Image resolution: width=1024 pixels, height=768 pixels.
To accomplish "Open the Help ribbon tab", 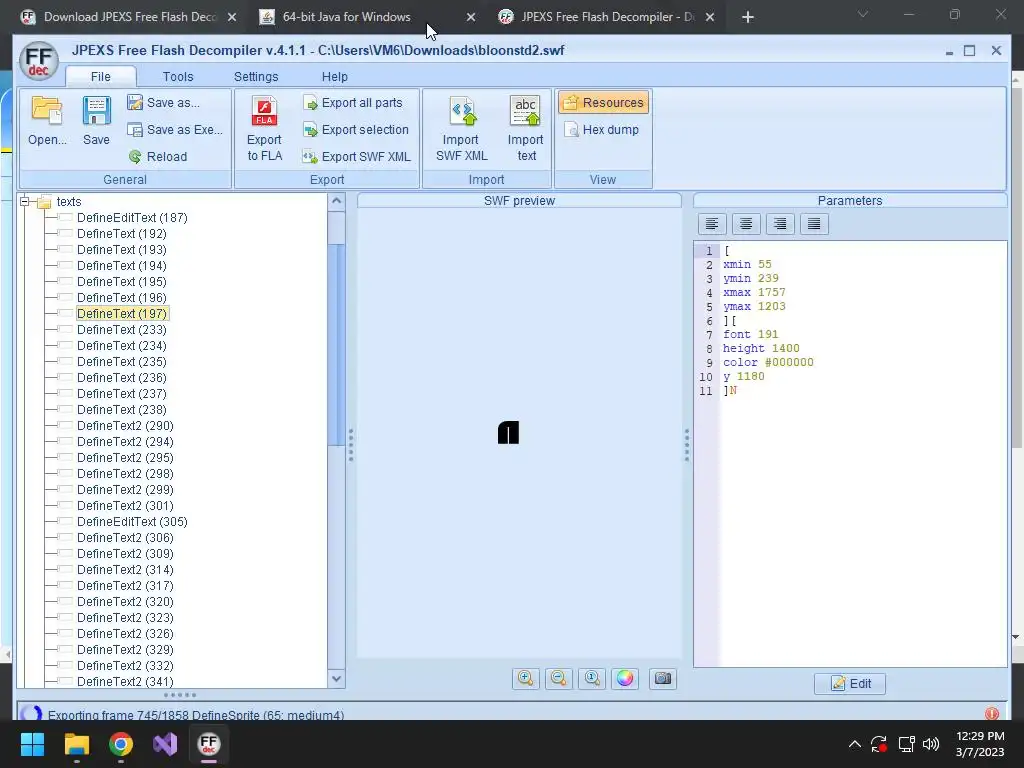I will click(x=334, y=76).
